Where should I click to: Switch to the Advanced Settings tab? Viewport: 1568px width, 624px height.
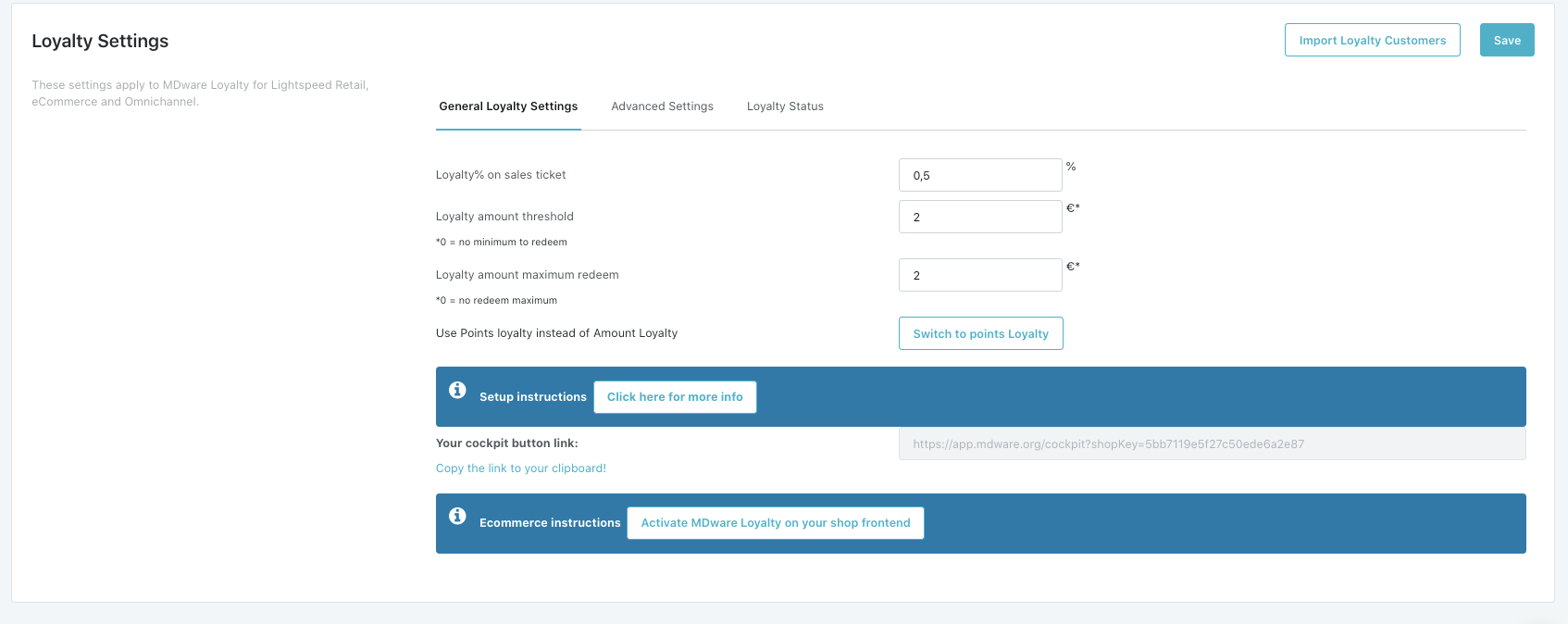click(662, 106)
